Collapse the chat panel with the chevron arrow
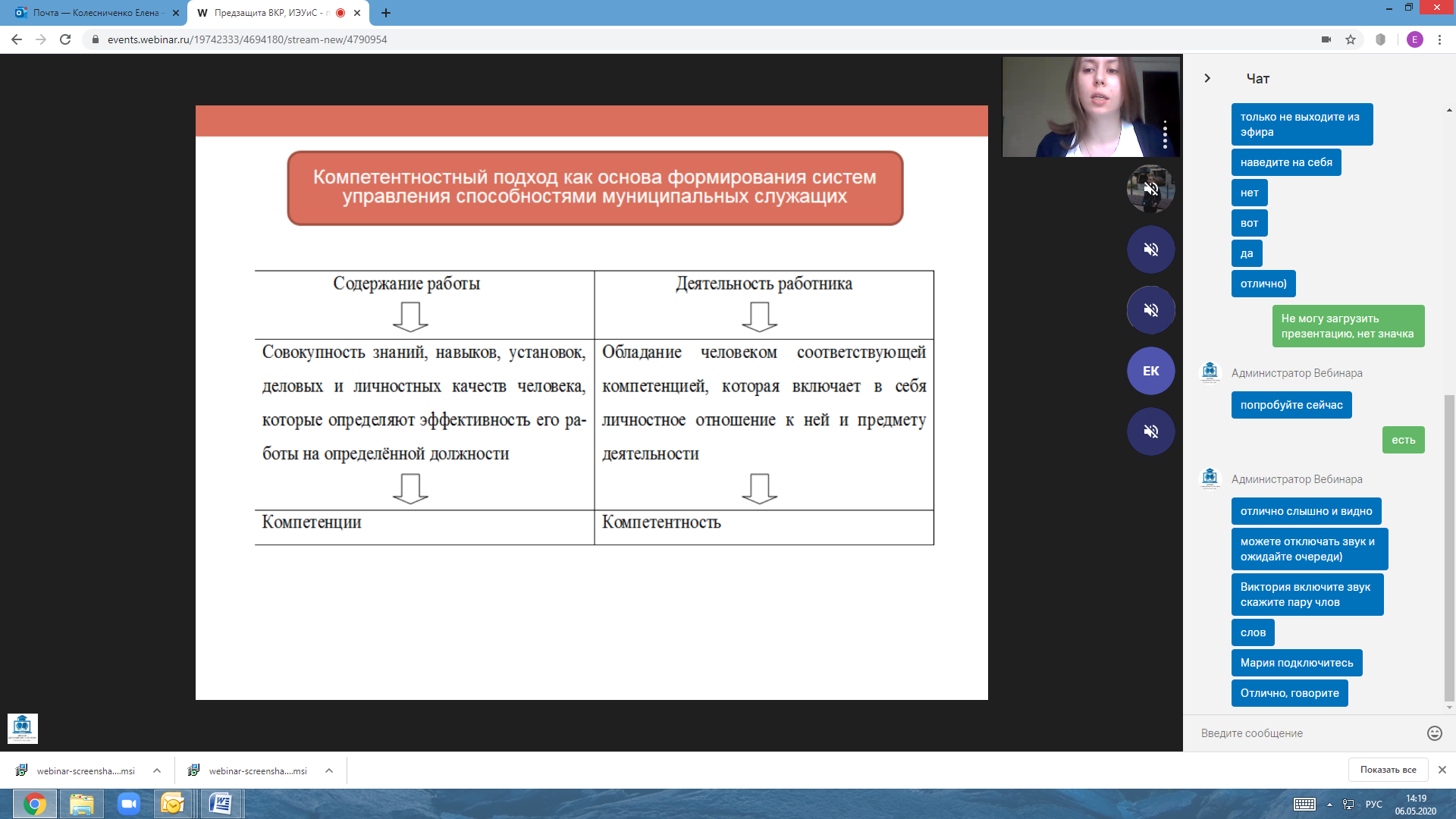1456x819 pixels. (x=1207, y=78)
